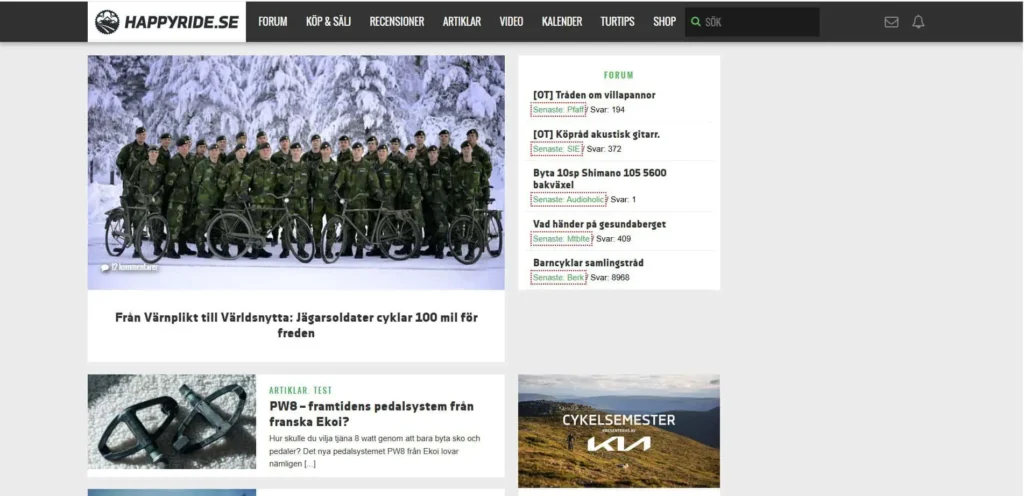Screen dimensions: 1024x496
Task: Focus the Sök search field
Action: [758, 22]
